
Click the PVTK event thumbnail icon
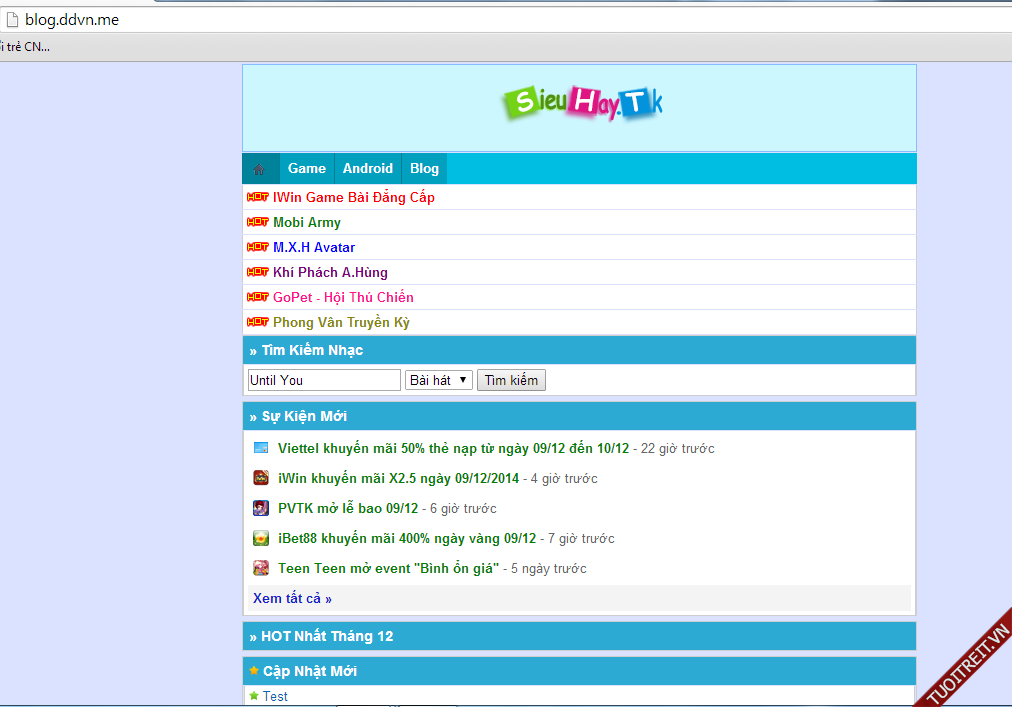coord(261,508)
